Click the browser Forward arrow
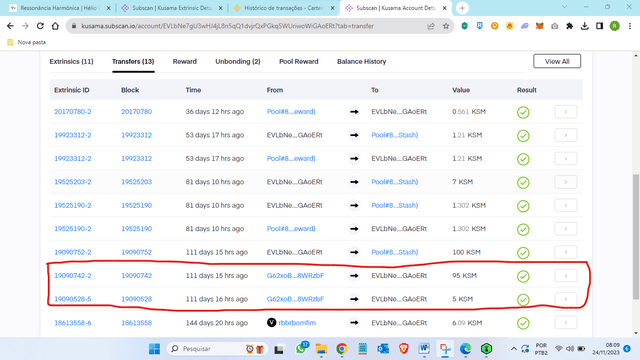 (x=25, y=26)
